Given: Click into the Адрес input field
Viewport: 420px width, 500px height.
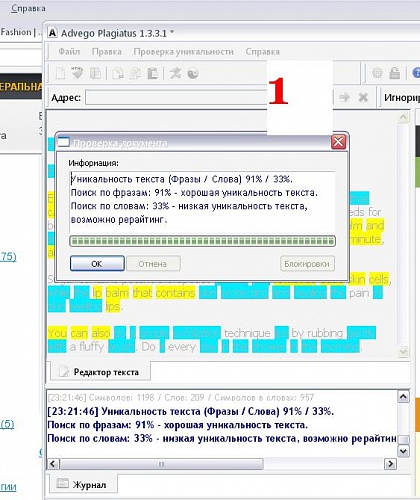Looking at the screenshot, I should point(176,97).
